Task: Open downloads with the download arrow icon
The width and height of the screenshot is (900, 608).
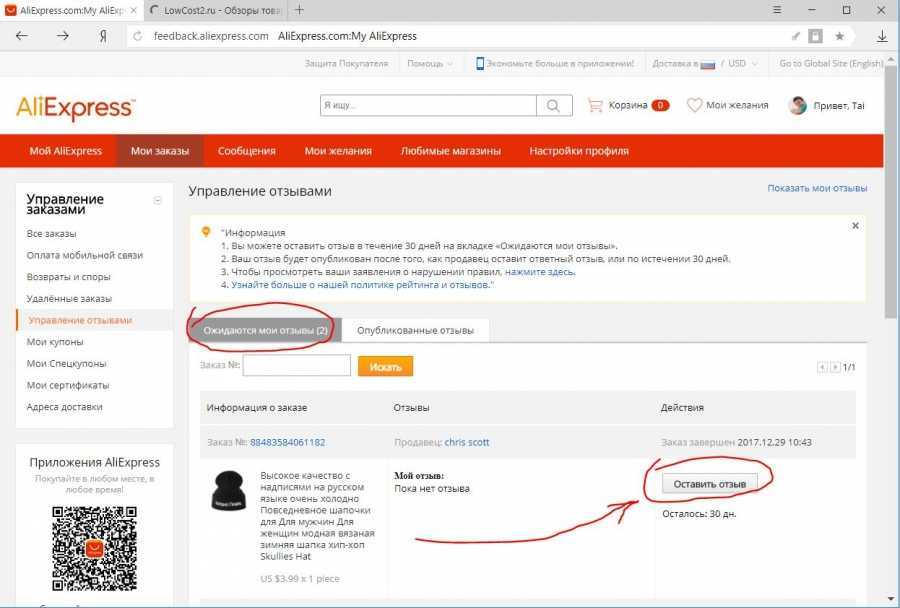Action: click(x=882, y=36)
